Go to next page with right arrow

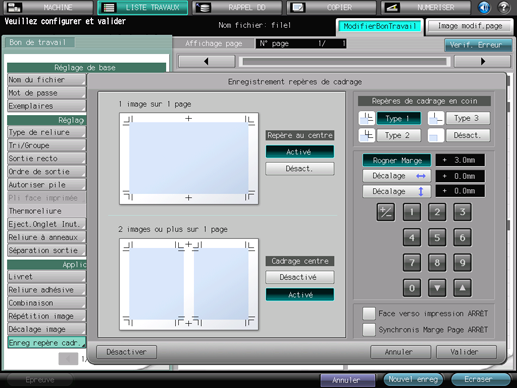tap(482, 61)
